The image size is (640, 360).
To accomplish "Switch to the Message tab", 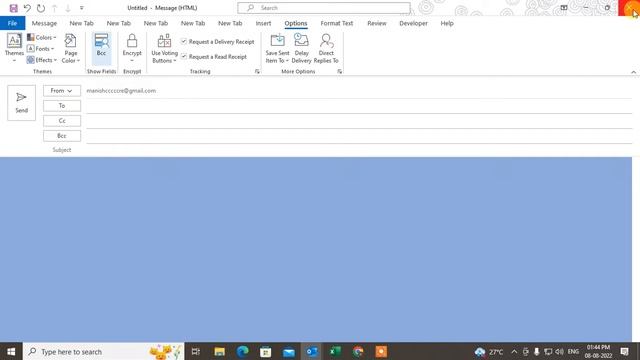I will click(44, 23).
